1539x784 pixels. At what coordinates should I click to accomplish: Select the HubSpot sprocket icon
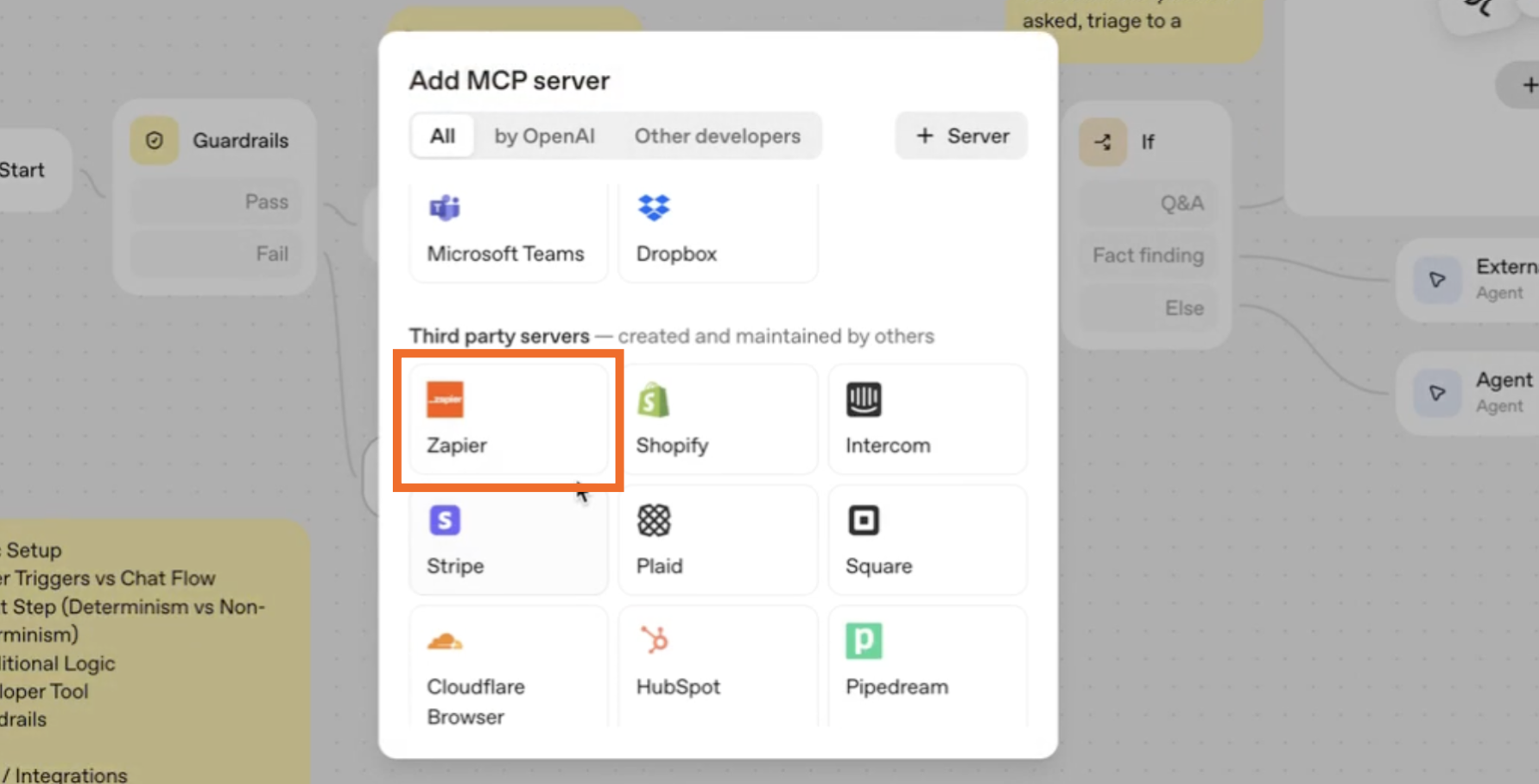654,641
